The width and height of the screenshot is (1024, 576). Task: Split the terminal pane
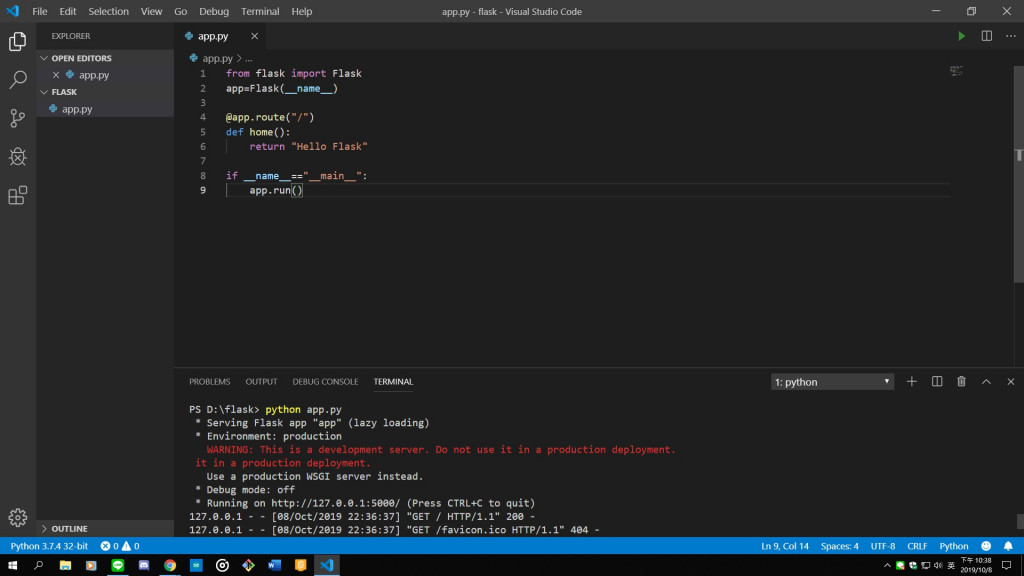[936, 381]
